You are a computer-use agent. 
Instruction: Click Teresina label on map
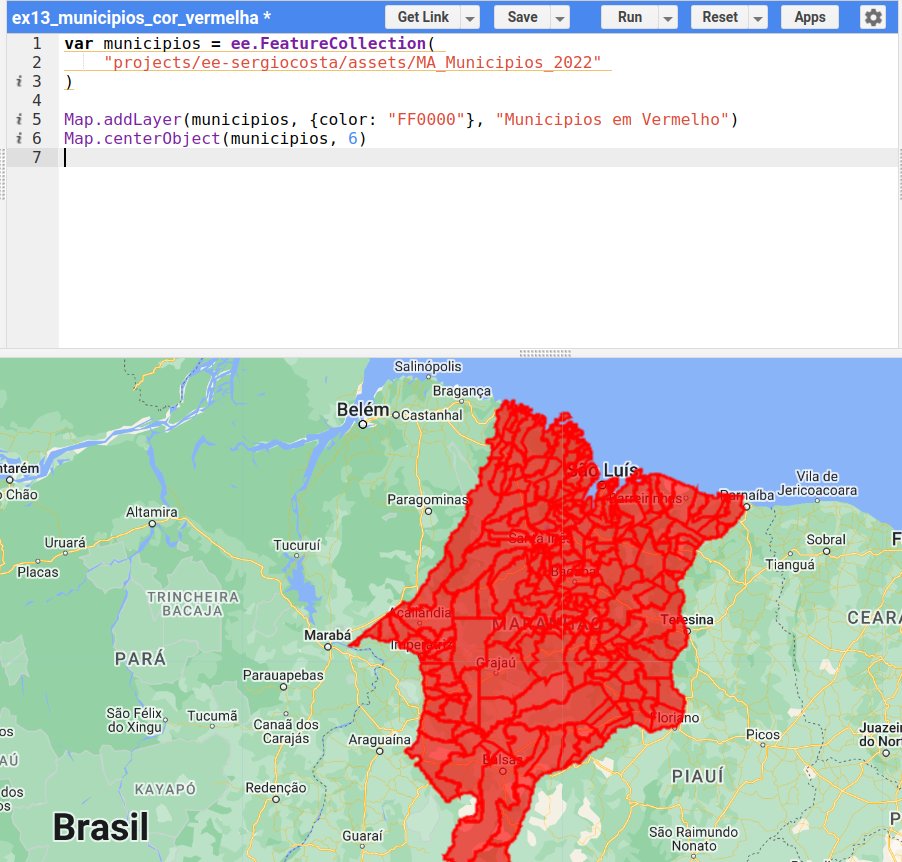687,619
